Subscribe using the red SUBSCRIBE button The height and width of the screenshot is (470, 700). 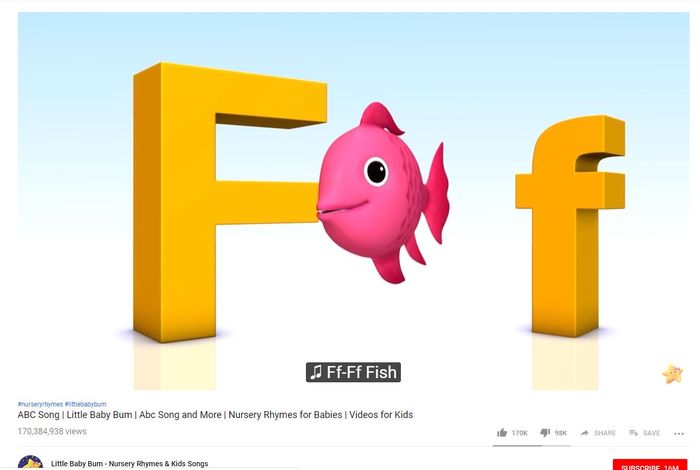650,465
